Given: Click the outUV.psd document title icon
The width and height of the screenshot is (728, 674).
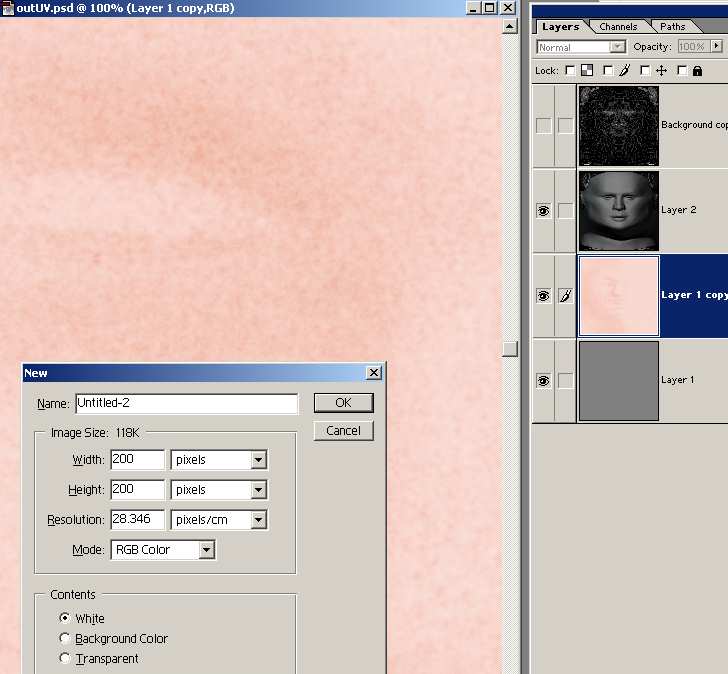Looking at the screenshot, I should coord(8,7).
